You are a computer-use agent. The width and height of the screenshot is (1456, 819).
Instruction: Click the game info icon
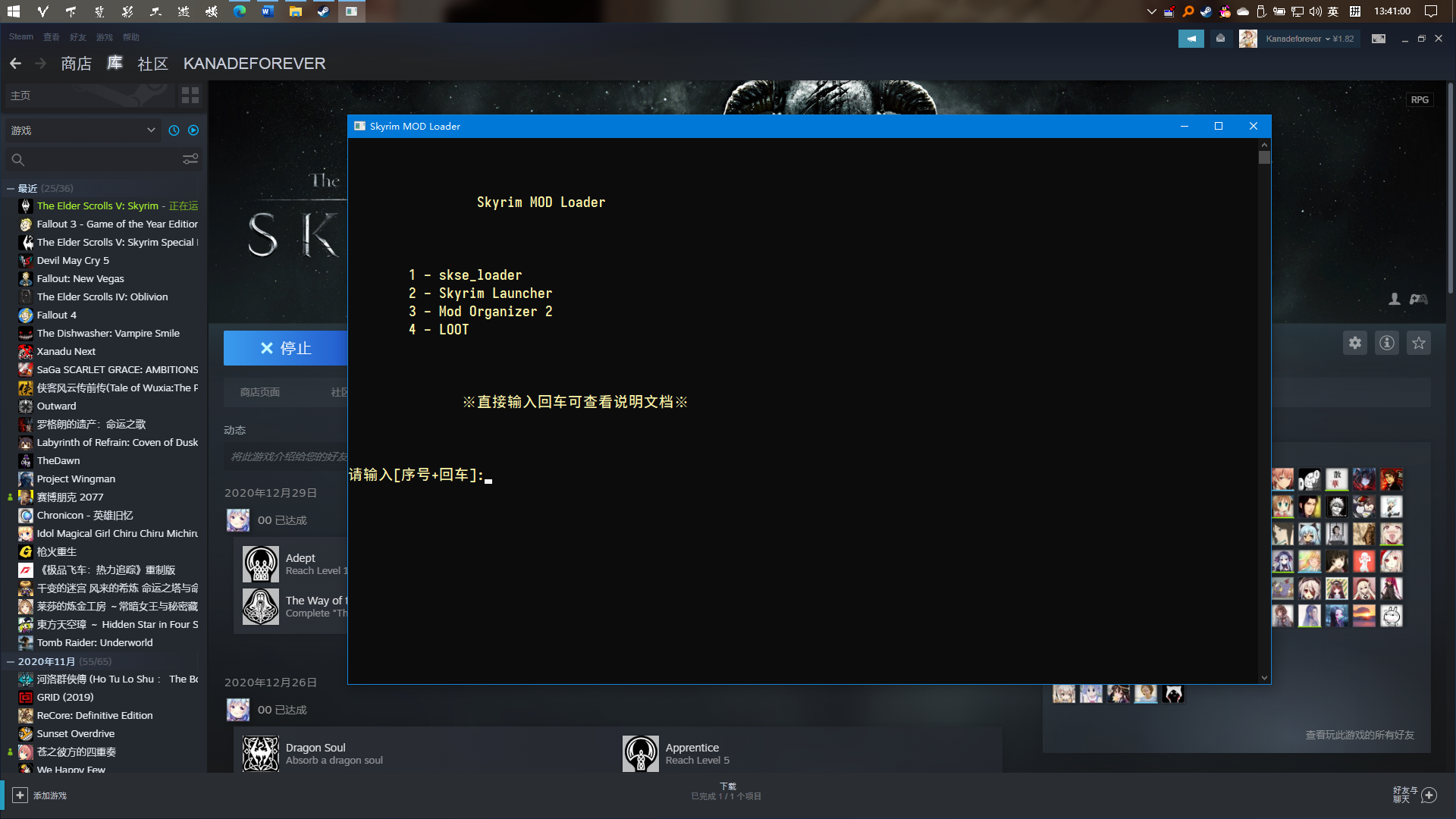click(1387, 344)
